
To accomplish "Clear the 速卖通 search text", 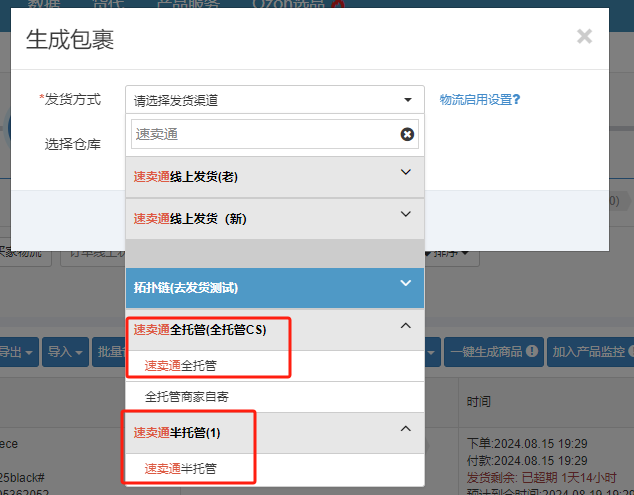I will pos(407,134).
